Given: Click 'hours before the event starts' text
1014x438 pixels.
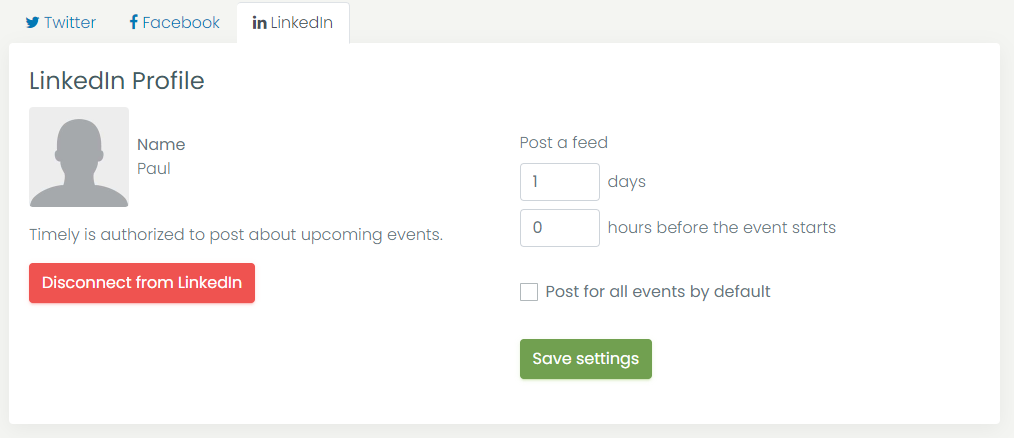Looking at the screenshot, I should pos(722,228).
